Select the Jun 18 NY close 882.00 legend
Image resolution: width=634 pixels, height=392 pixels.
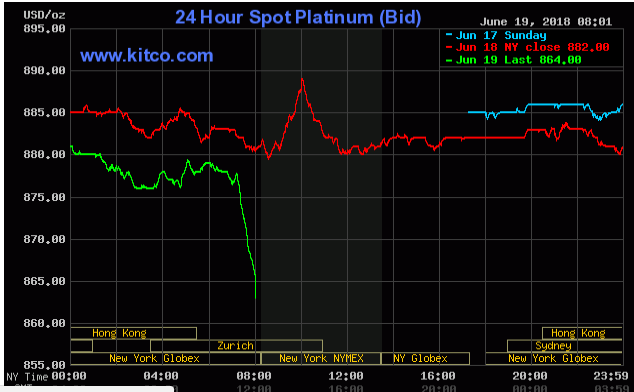pyautogui.click(x=528, y=47)
